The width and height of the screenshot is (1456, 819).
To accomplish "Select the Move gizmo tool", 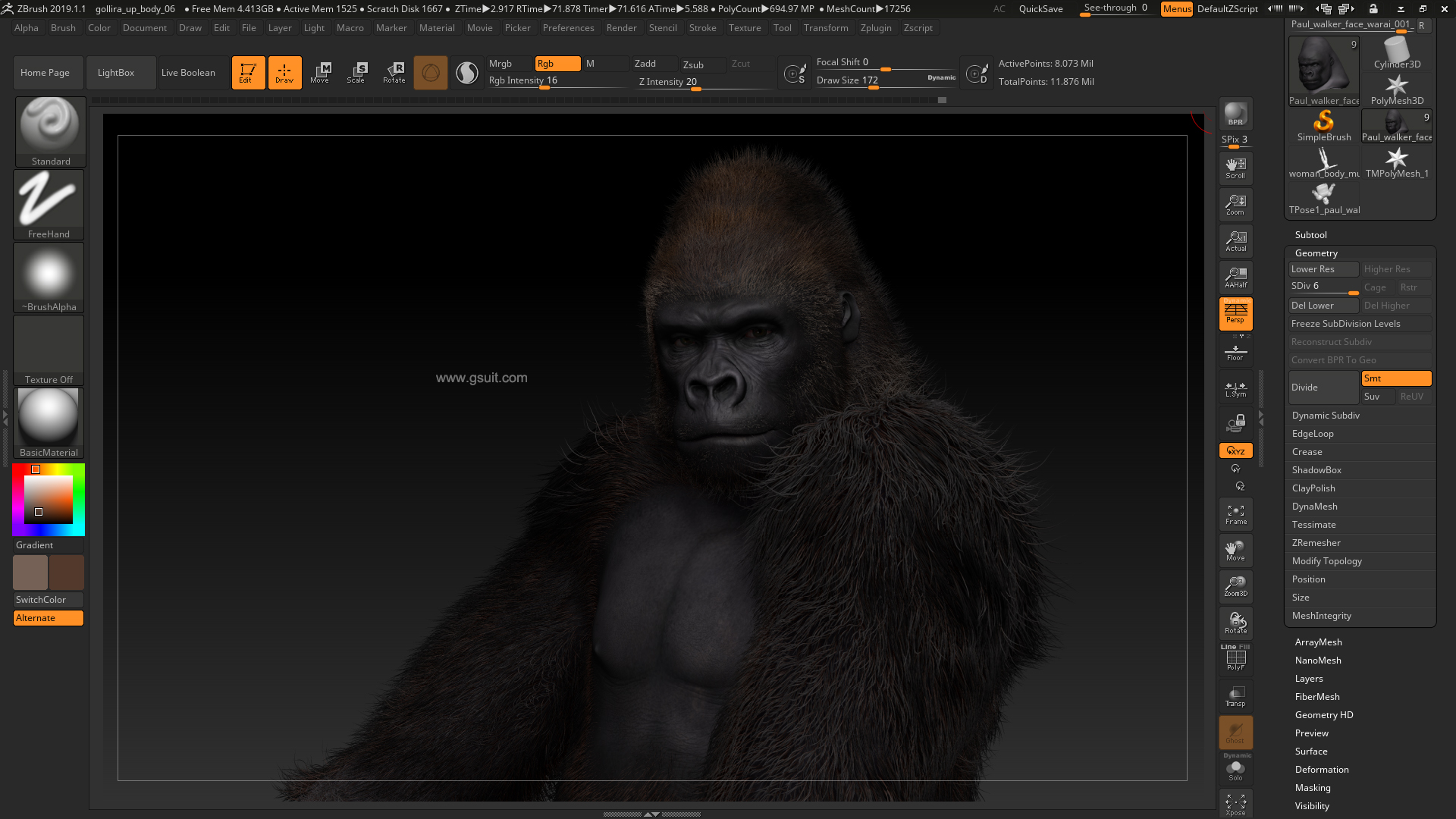I will [321, 73].
